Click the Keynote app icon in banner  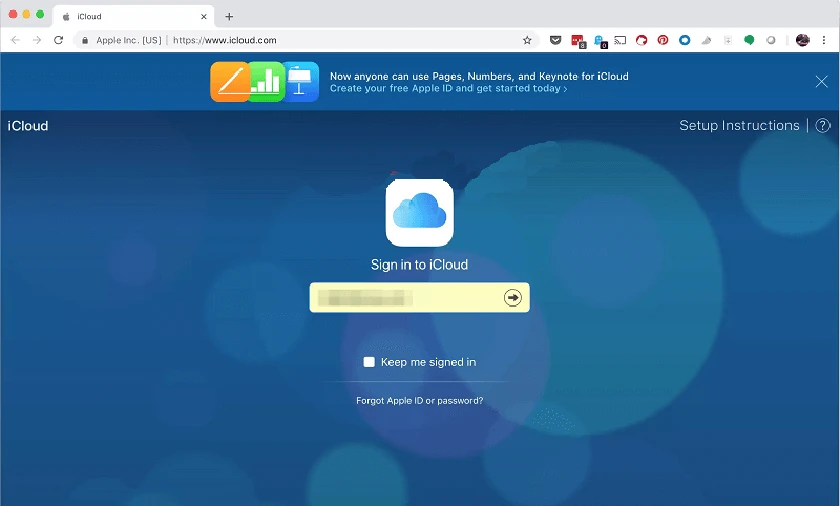301,82
